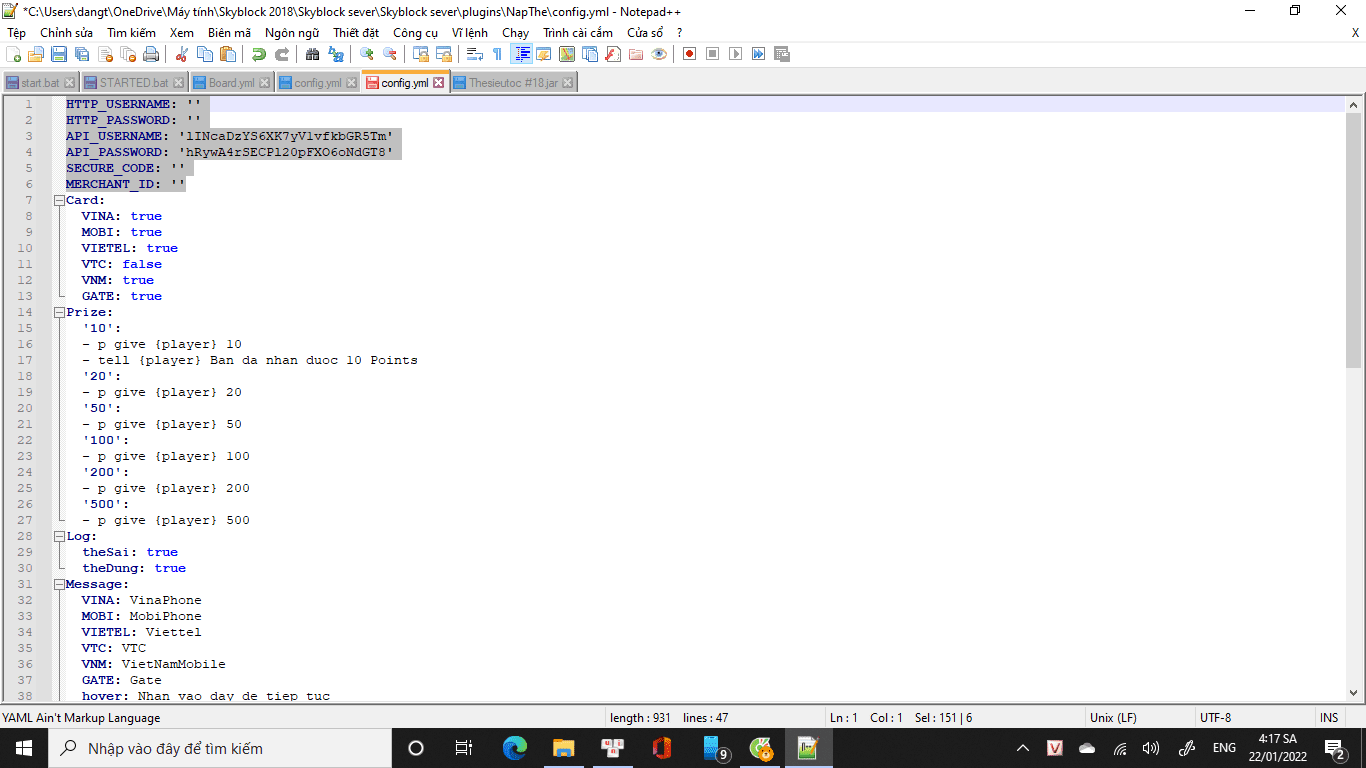The height and width of the screenshot is (768, 1366).
Task: Open the Tìm kiếm menu
Action: pyautogui.click(x=132, y=33)
